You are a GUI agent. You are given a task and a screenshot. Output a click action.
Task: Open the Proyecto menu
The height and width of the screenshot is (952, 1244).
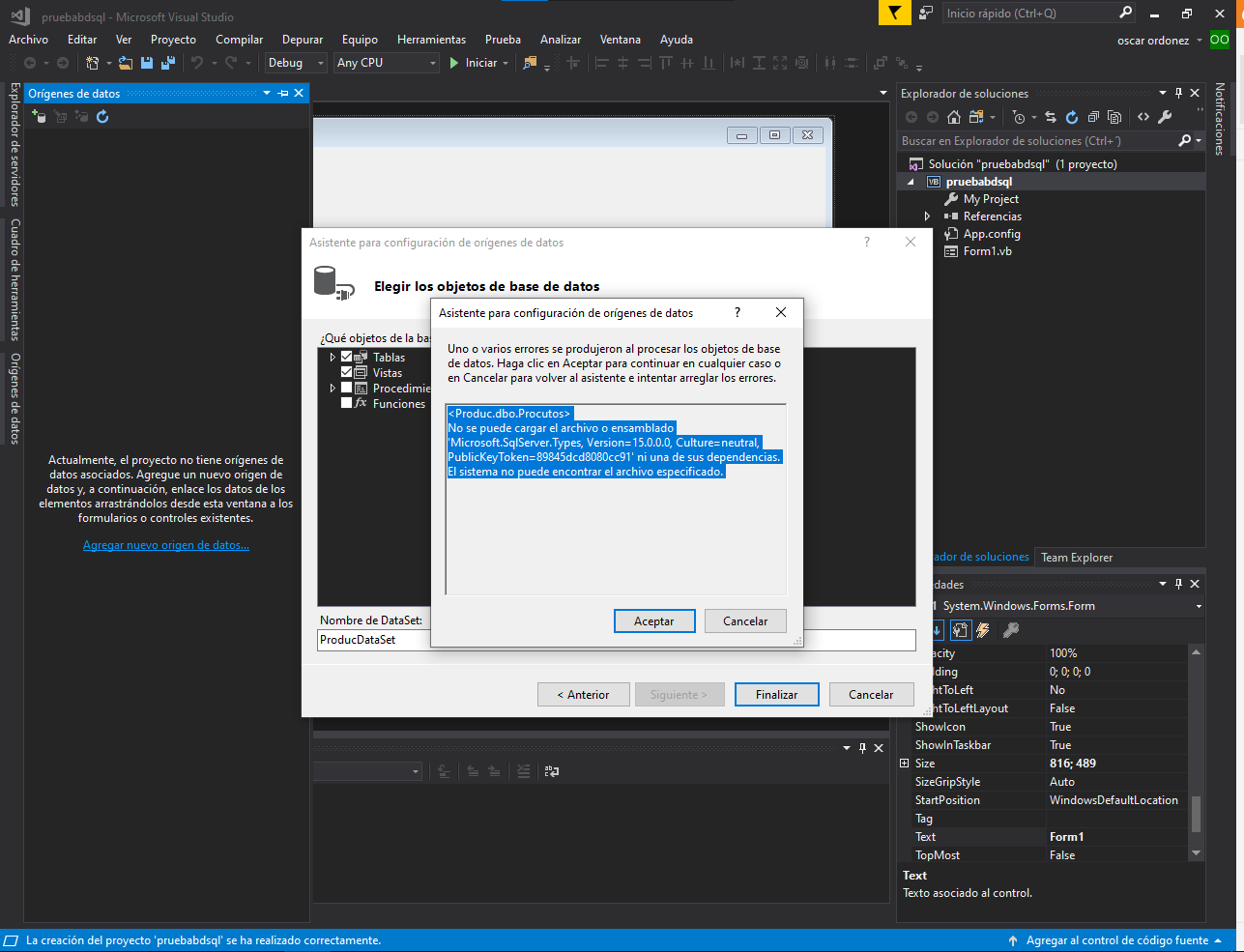[173, 40]
